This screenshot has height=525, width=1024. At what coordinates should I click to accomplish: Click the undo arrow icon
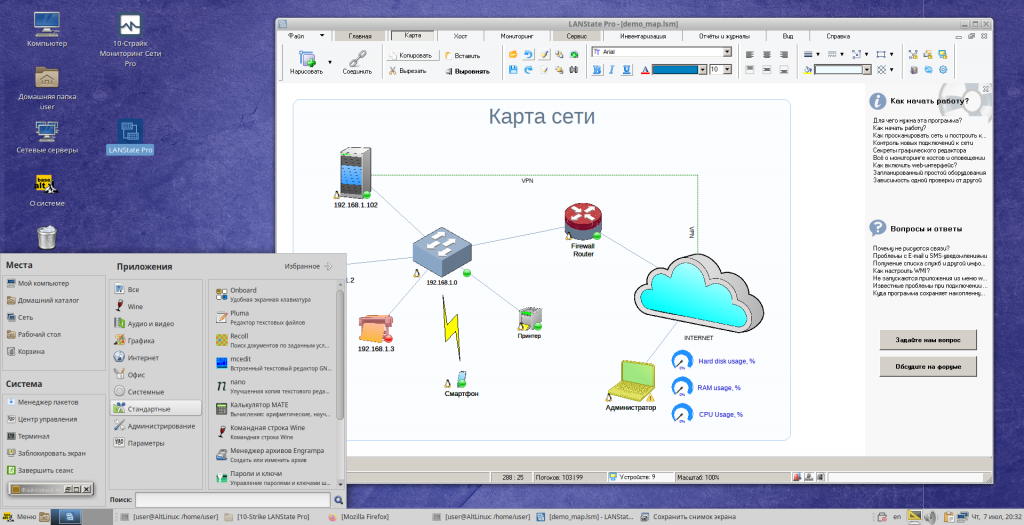528,54
